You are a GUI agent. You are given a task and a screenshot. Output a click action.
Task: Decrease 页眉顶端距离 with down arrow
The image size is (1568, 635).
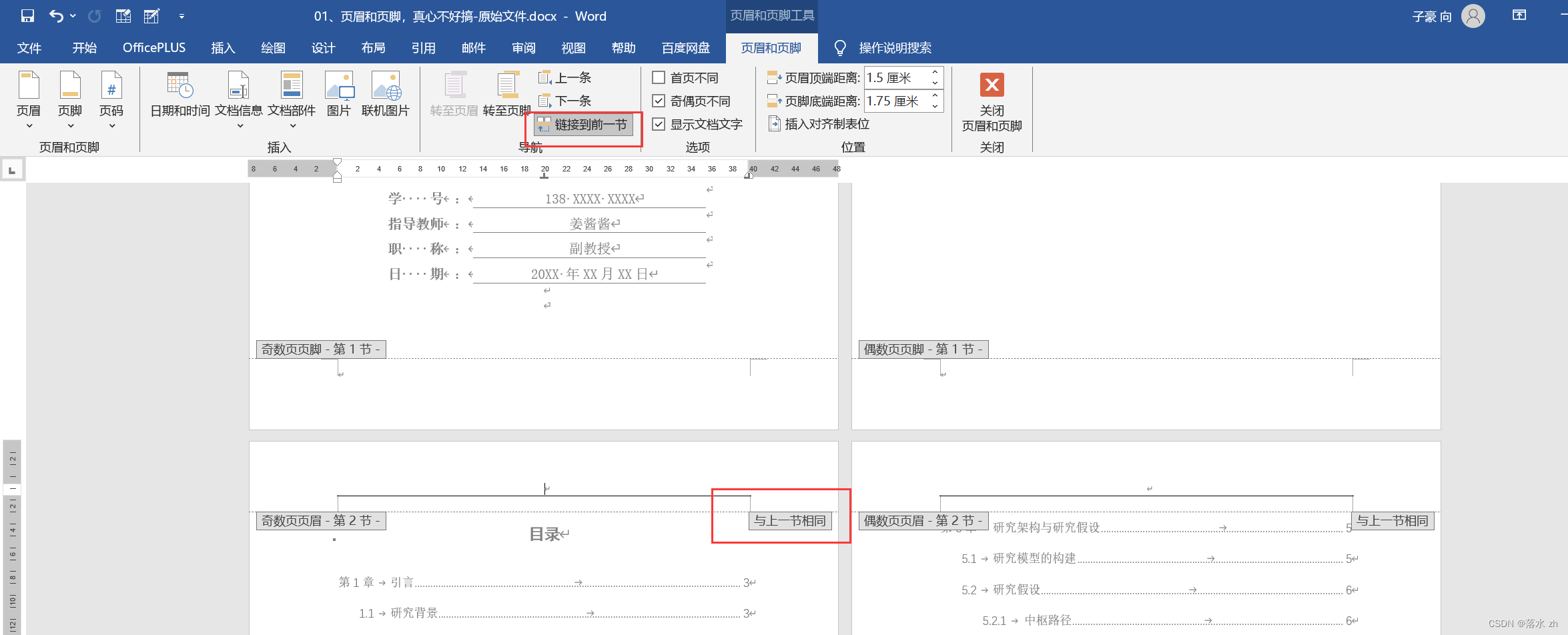click(935, 83)
